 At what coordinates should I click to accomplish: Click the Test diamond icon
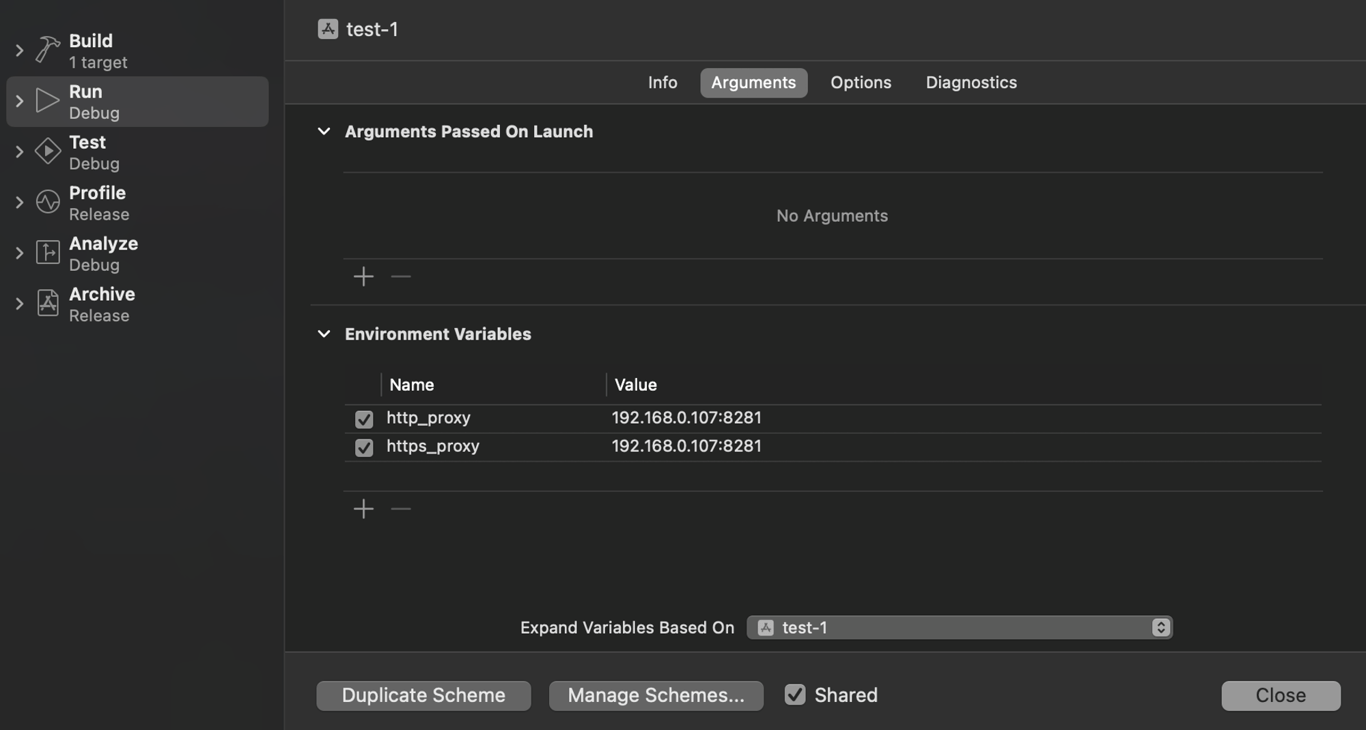click(x=47, y=152)
